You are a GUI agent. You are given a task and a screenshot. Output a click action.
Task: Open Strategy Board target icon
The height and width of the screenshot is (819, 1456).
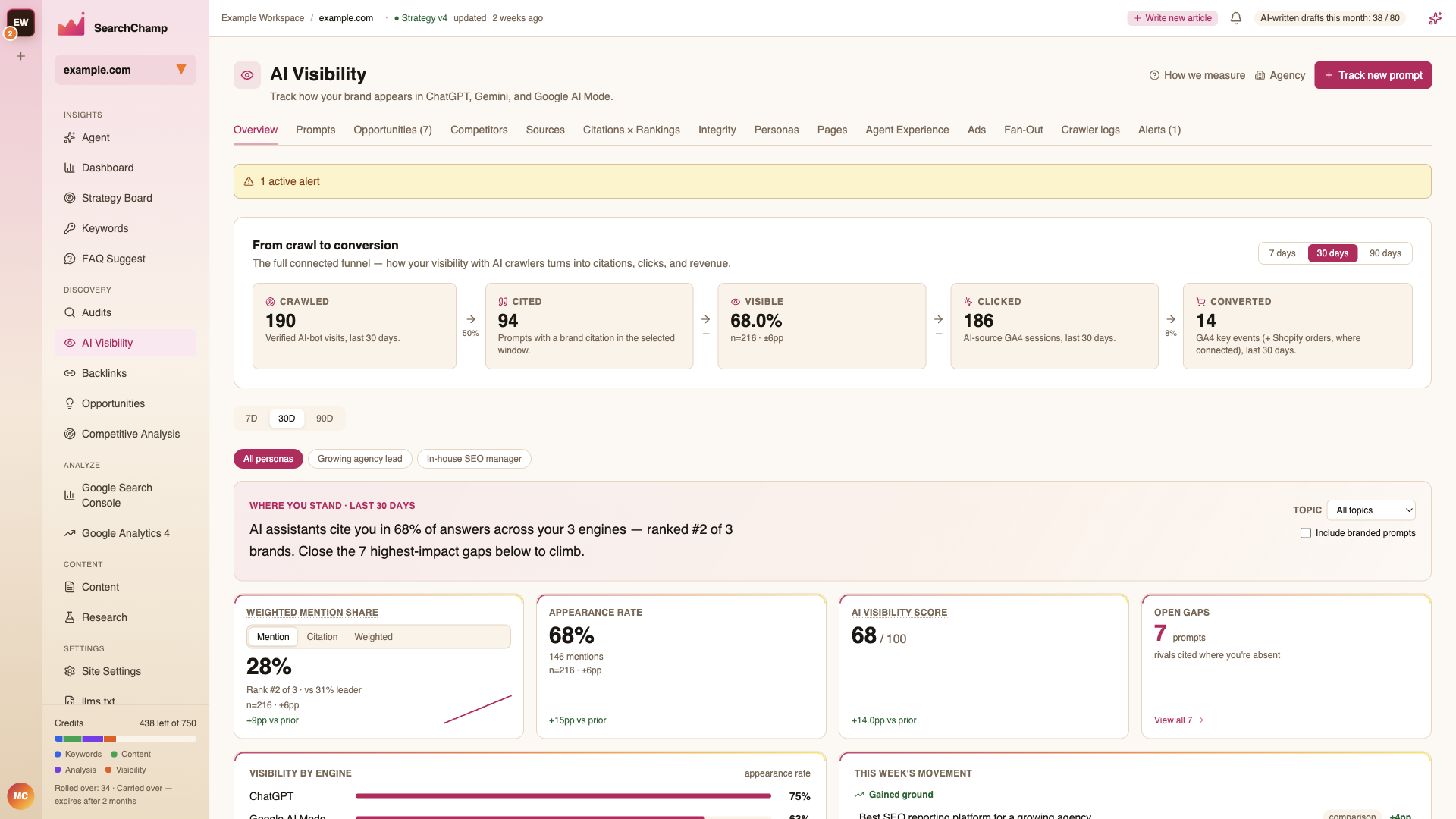coord(70,198)
